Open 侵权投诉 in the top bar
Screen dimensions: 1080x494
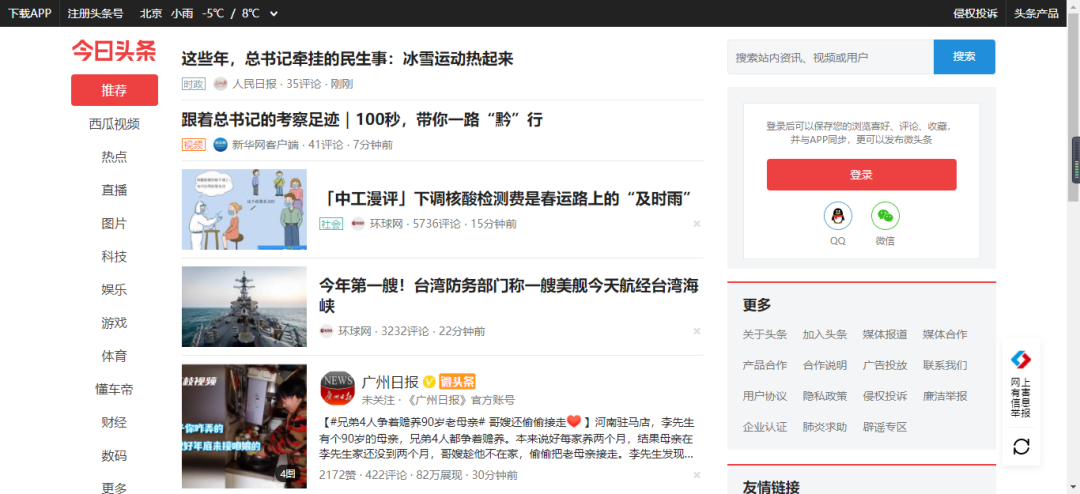(975, 13)
